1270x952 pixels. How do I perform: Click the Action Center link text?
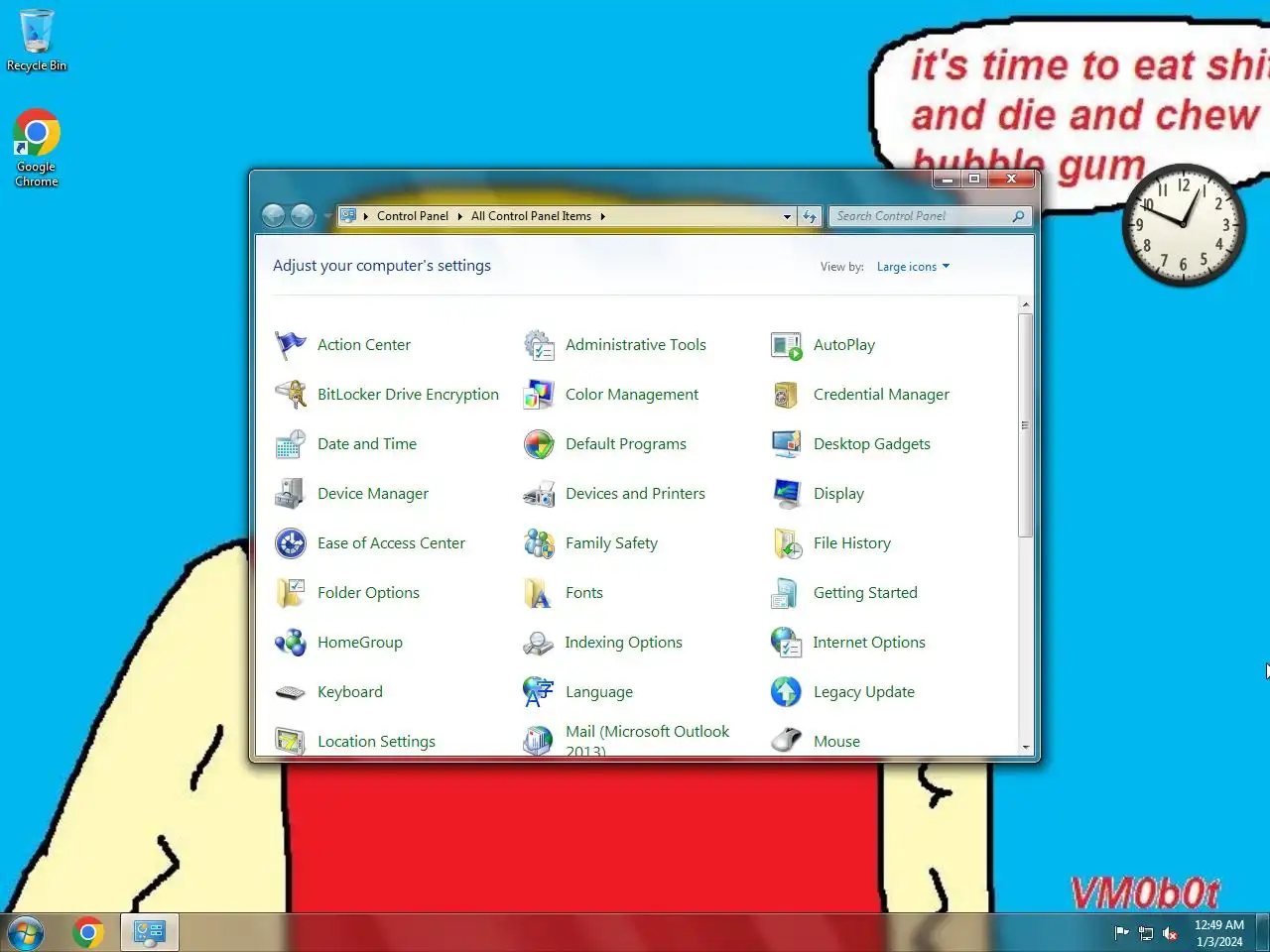click(x=364, y=345)
